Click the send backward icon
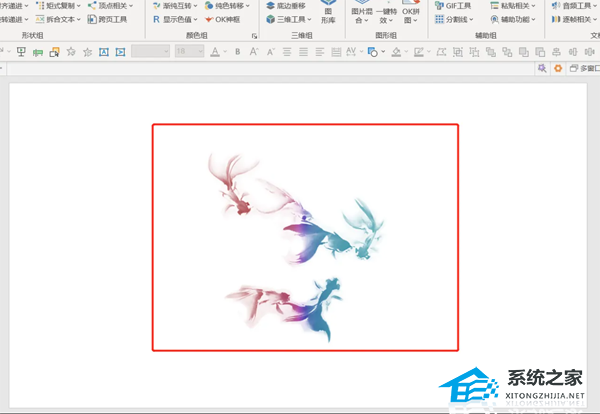Screen dimensions: 600x414 507,52
